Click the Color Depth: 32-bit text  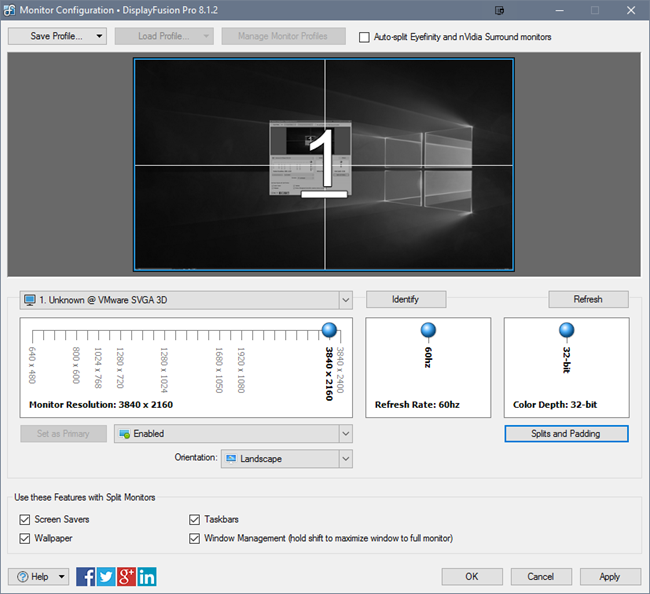[x=555, y=405]
